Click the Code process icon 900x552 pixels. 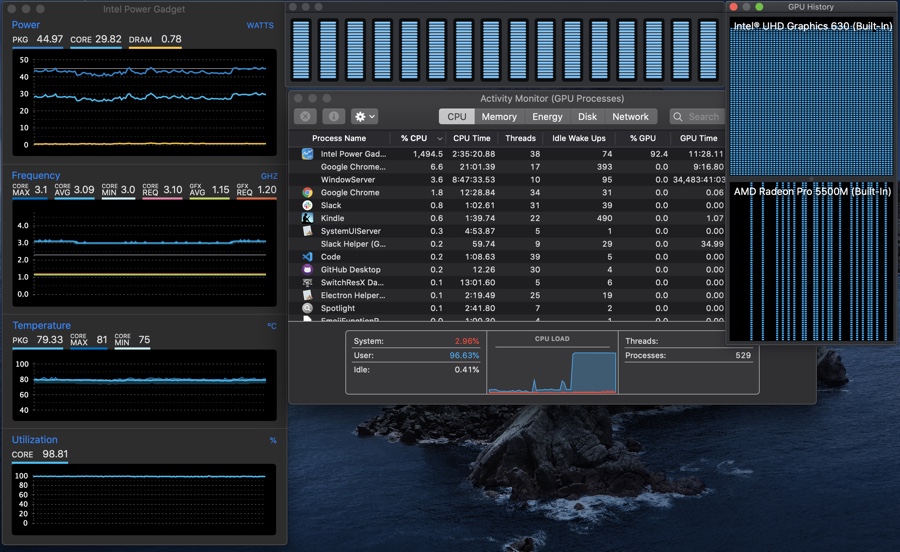[x=308, y=256]
